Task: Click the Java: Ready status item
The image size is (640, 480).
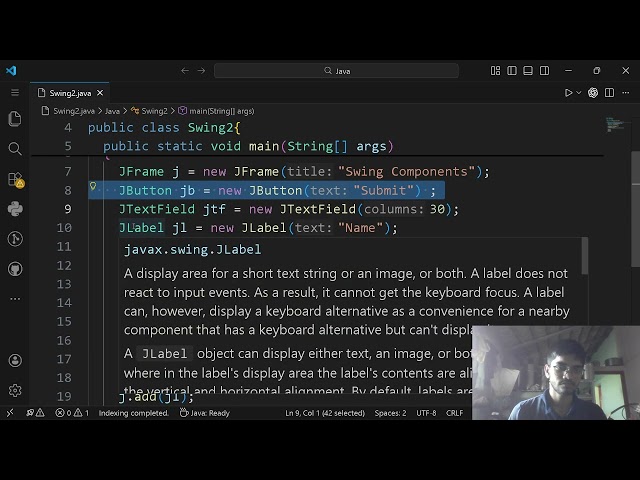Action: pyautogui.click(x=205, y=413)
